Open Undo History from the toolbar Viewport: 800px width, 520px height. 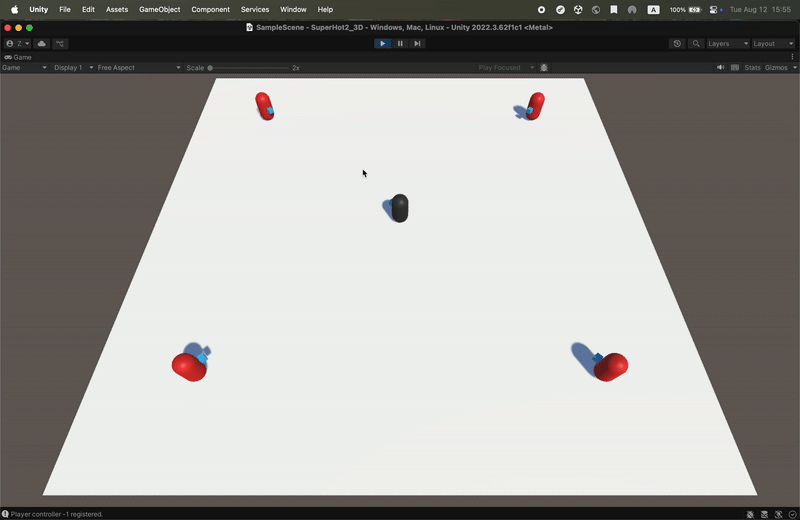coord(677,44)
